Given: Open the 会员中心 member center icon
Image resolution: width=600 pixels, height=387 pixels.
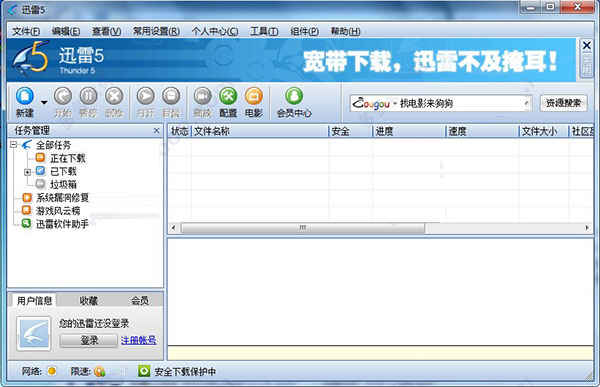Looking at the screenshot, I should pyautogui.click(x=294, y=96).
